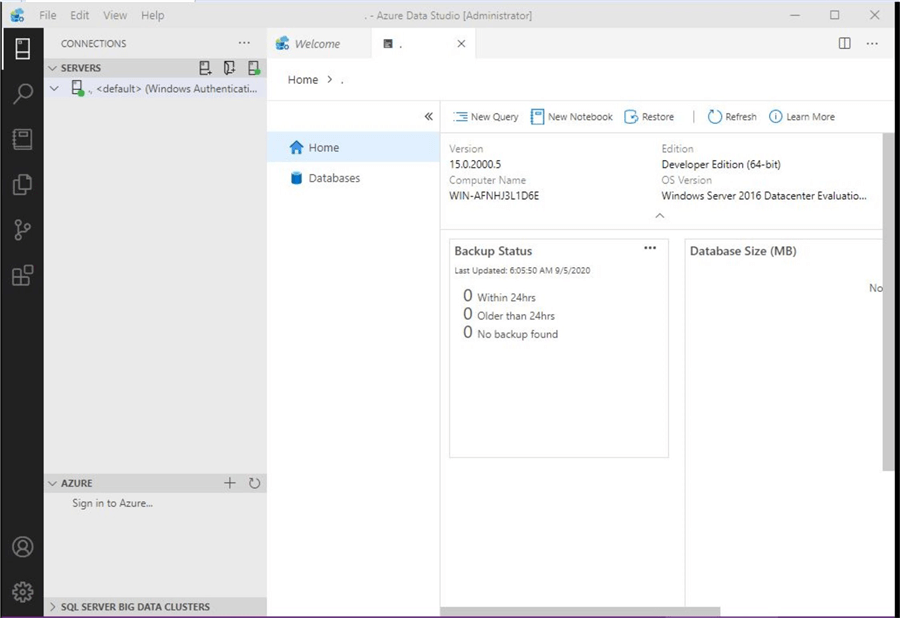
Task: Expand SQL Server Big Data Clusters section
Action: tap(53, 607)
